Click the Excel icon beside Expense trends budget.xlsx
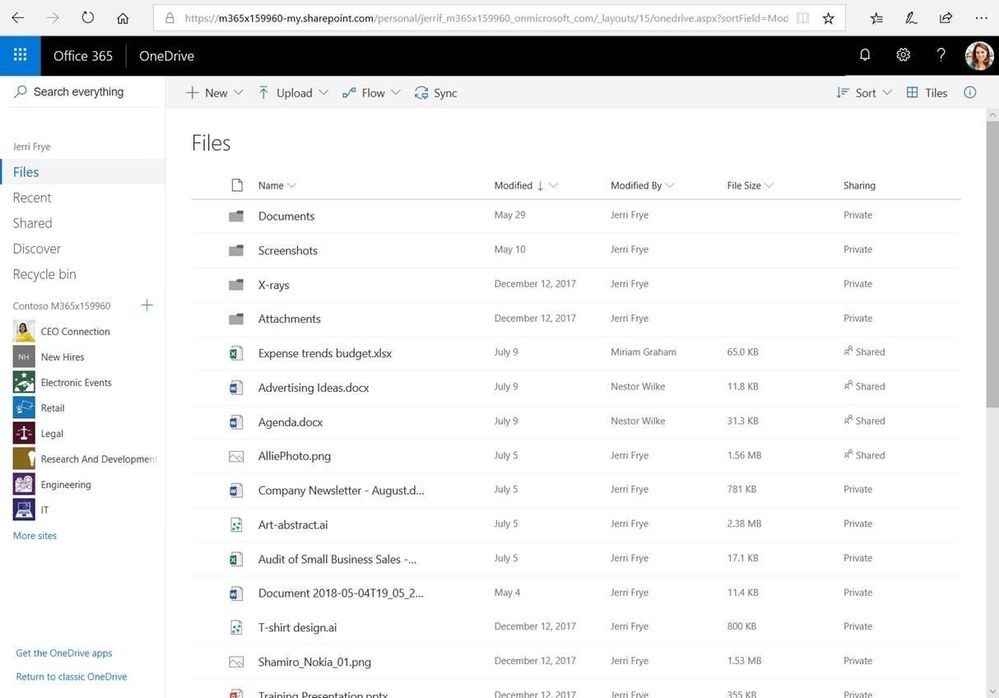Image resolution: width=999 pixels, height=698 pixels. pos(236,352)
